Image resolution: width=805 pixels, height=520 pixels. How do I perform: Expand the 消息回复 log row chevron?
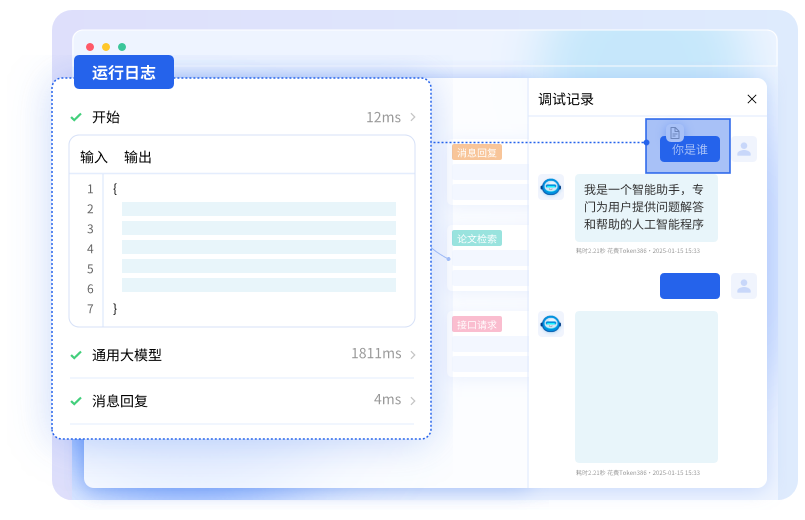tap(413, 400)
